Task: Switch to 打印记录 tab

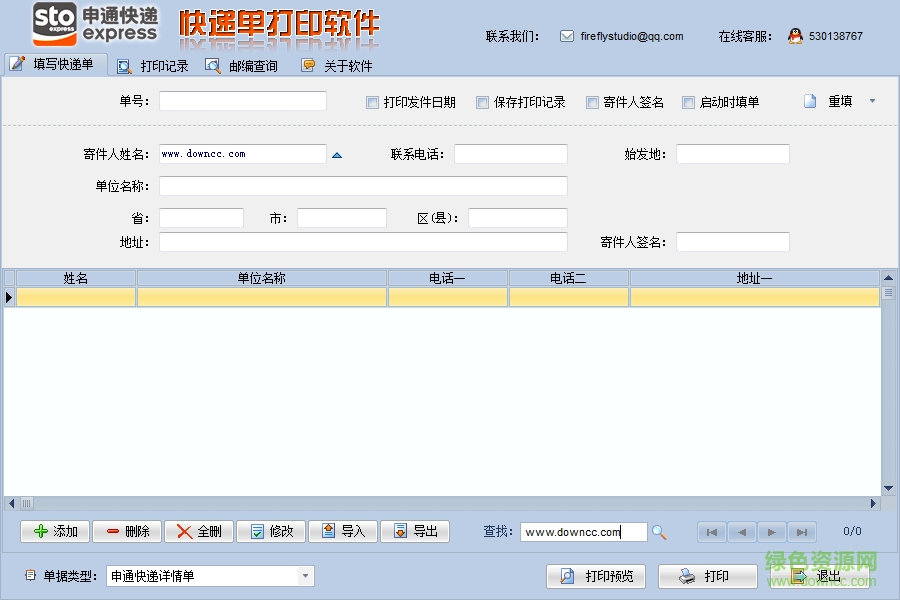Action: 154,66
